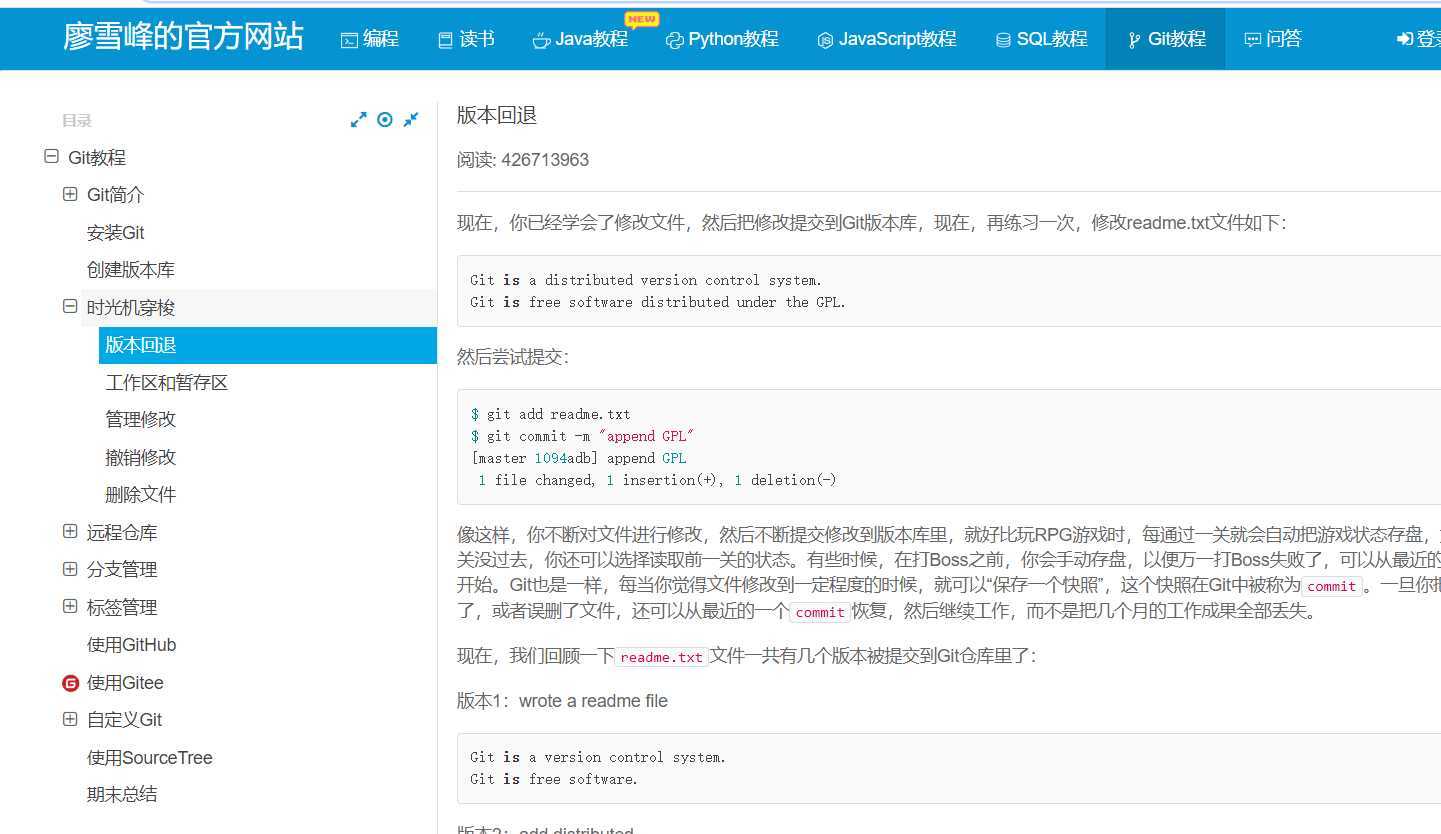Open the 创建版本库 chapter

click(131, 270)
